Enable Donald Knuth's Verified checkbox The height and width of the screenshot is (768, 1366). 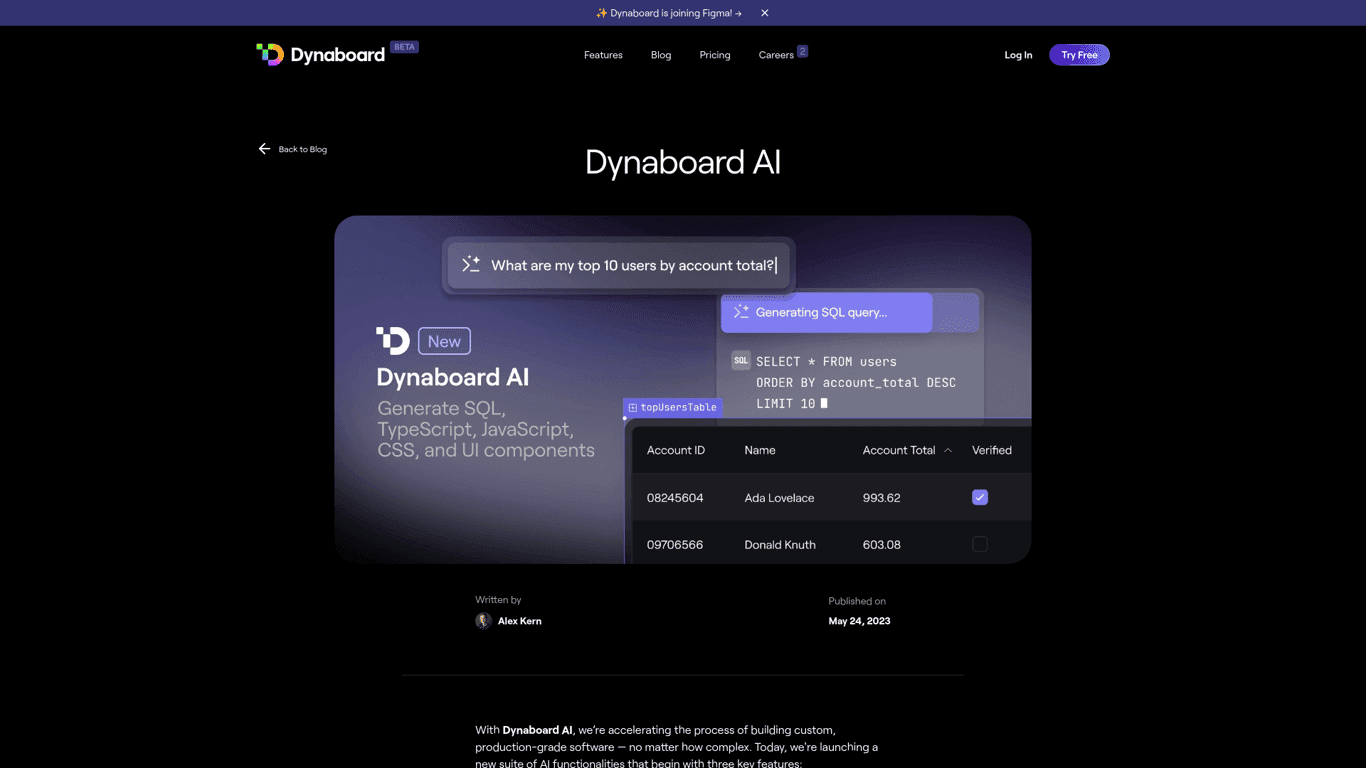click(979, 544)
